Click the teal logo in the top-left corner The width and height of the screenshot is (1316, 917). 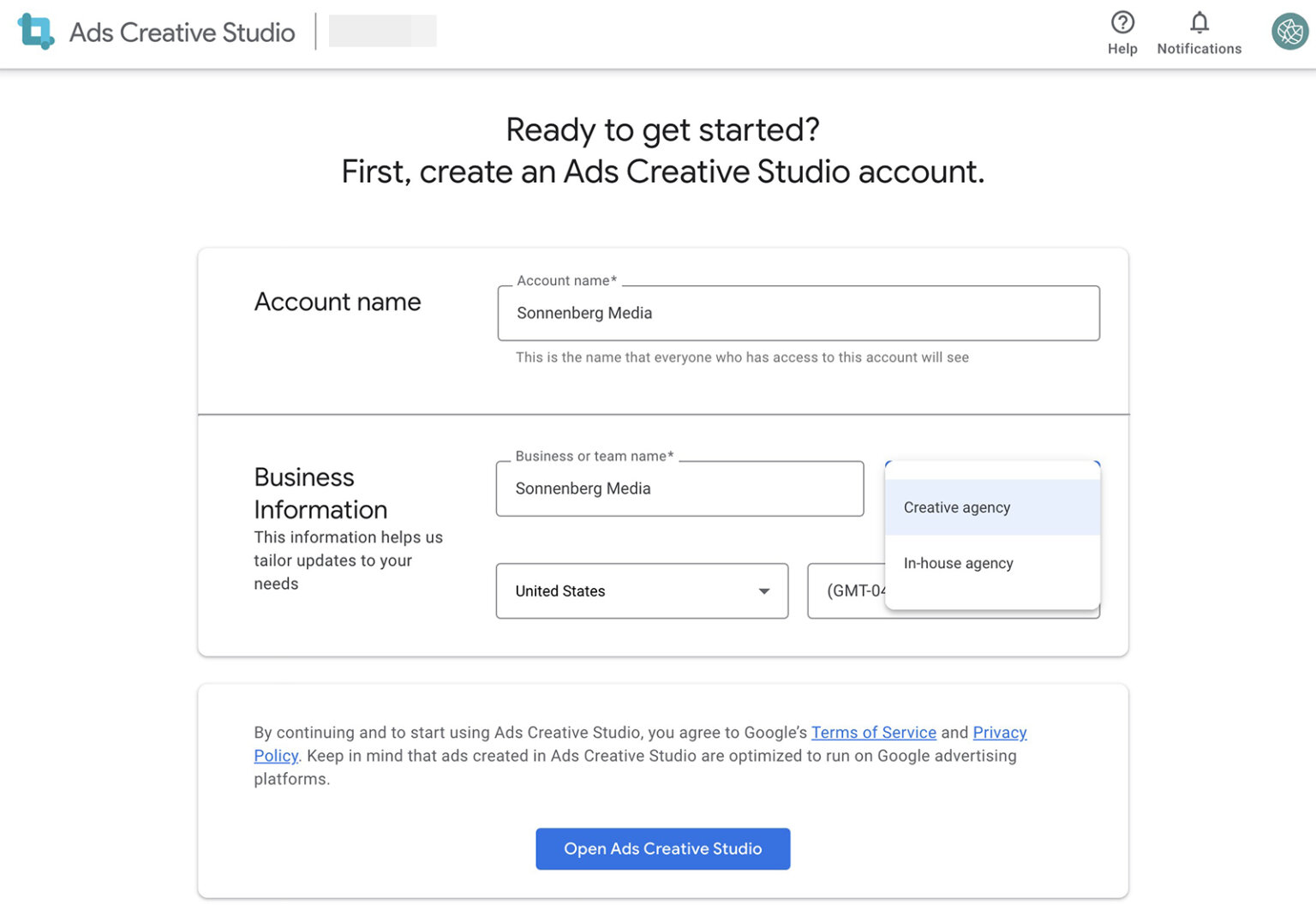pos(35,32)
